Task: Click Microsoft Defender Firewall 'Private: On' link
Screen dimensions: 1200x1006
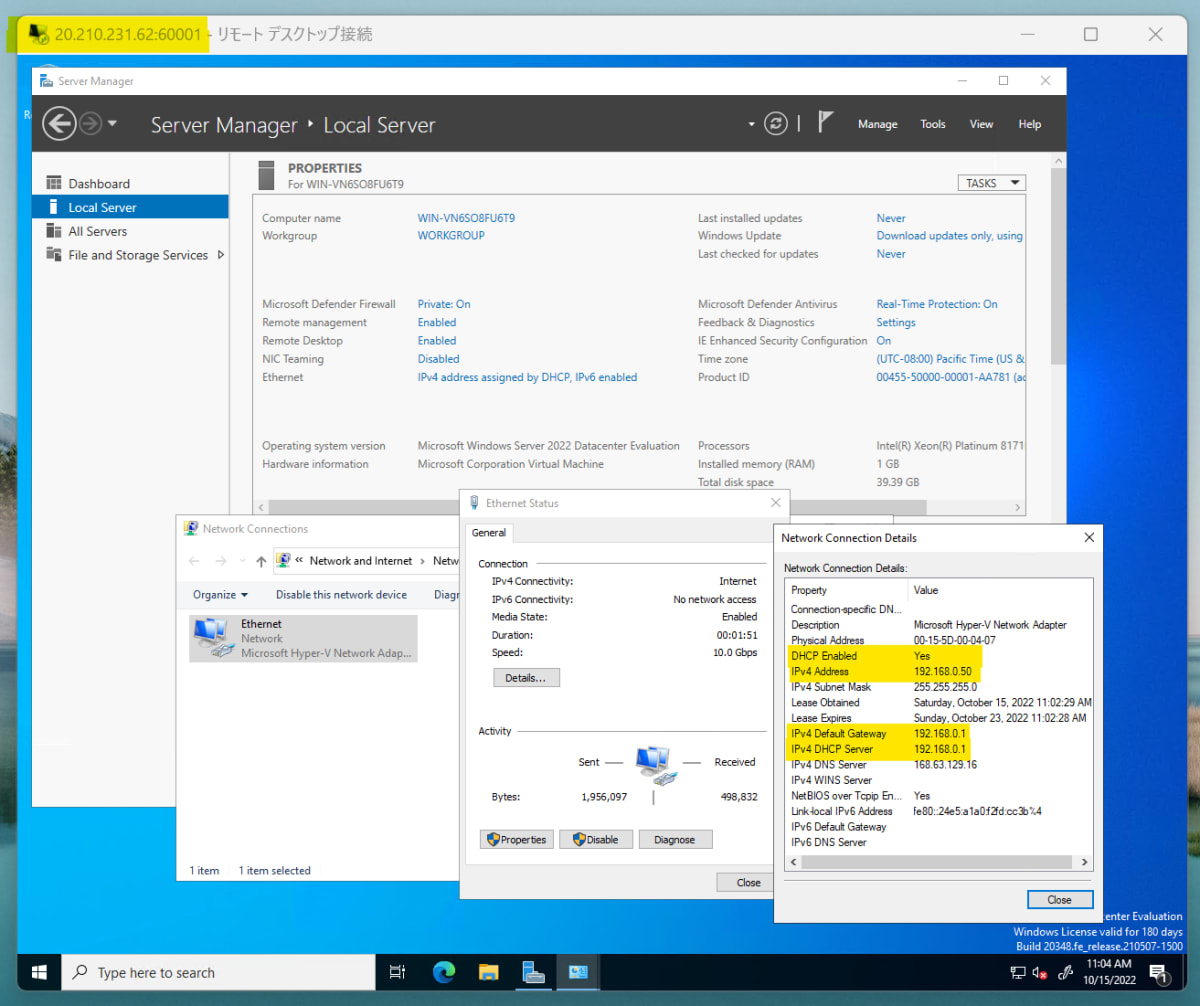Action: (x=444, y=304)
